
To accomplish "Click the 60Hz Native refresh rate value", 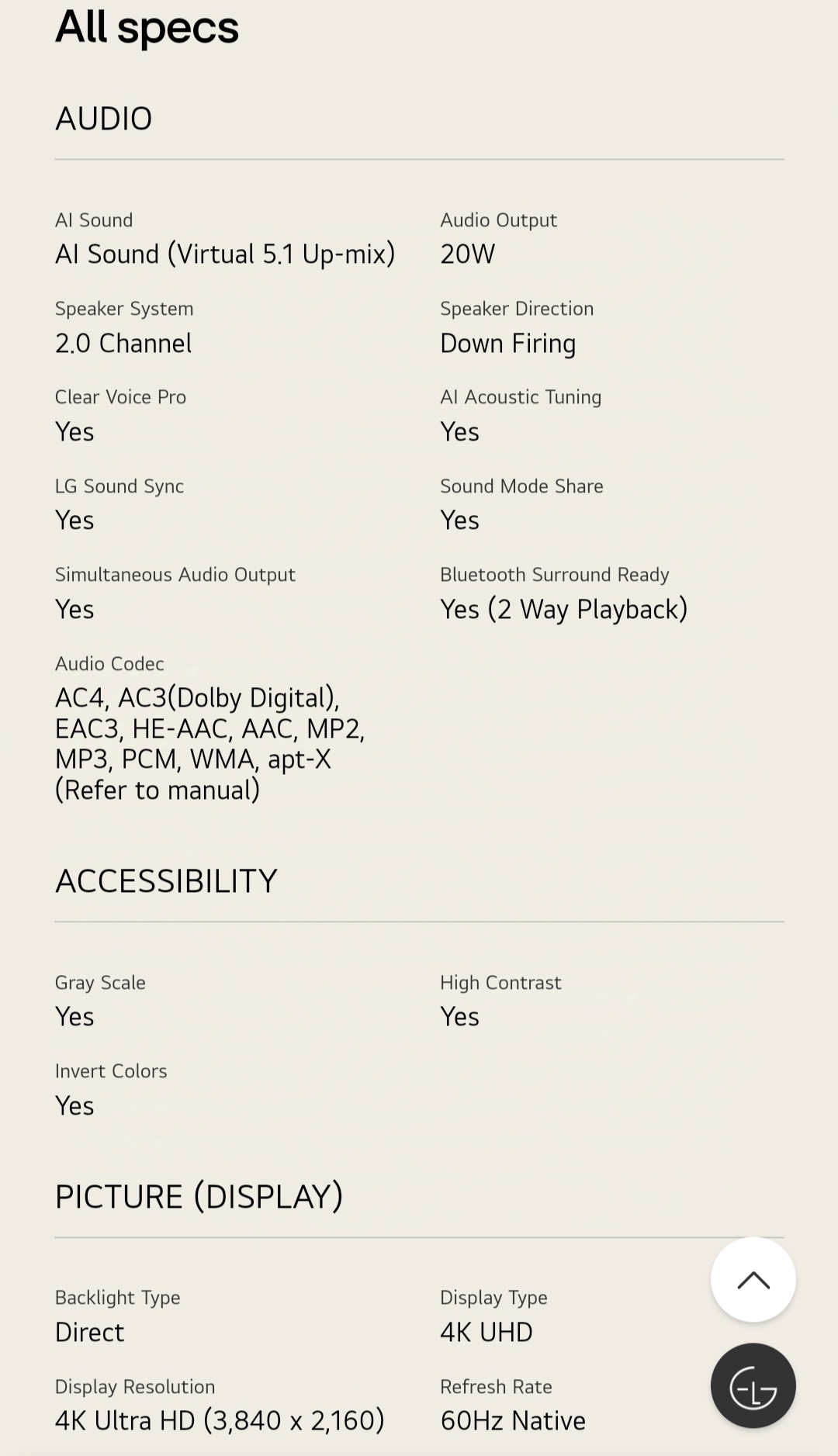I will [513, 1420].
